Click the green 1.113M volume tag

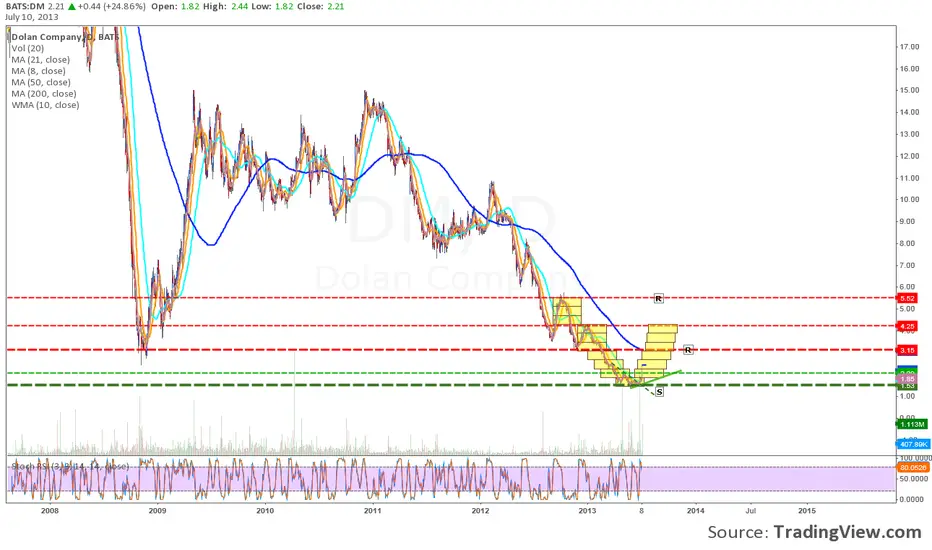912,424
